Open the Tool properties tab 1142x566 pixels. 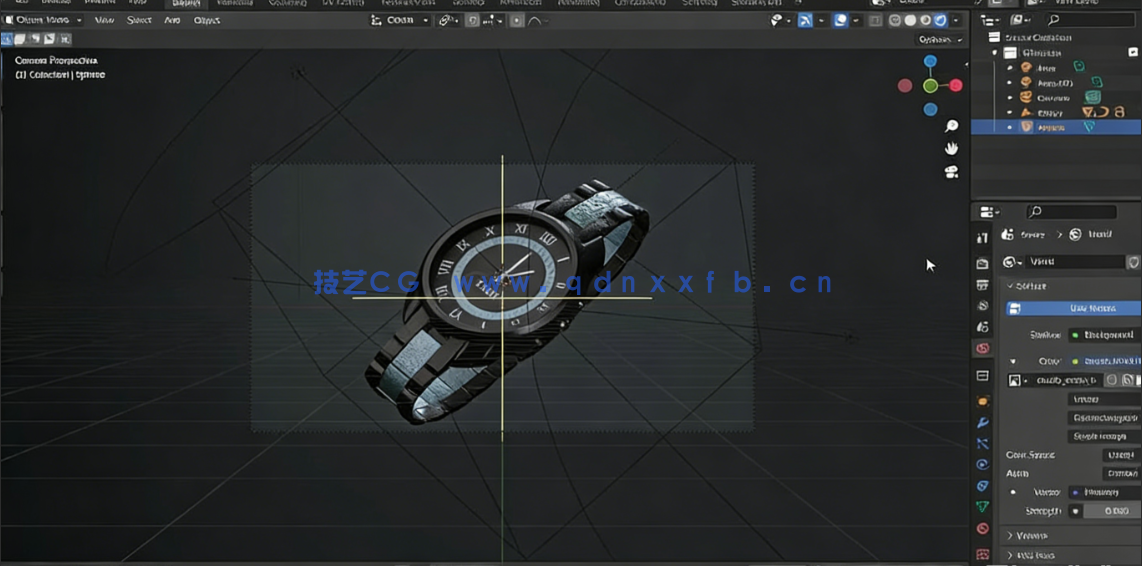982,238
